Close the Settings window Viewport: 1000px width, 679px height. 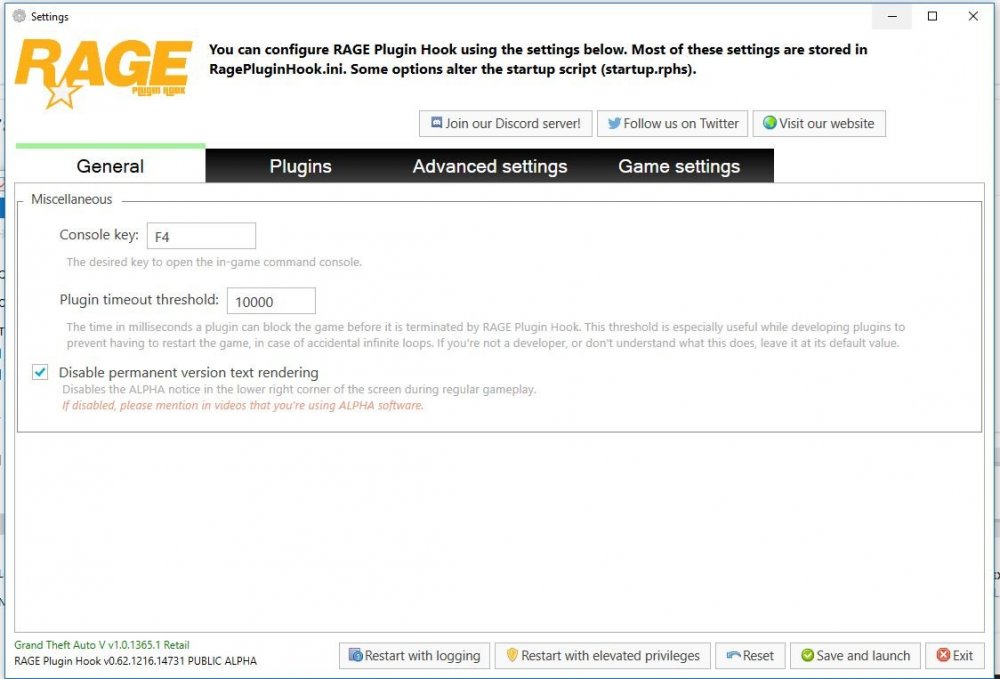[x=973, y=17]
